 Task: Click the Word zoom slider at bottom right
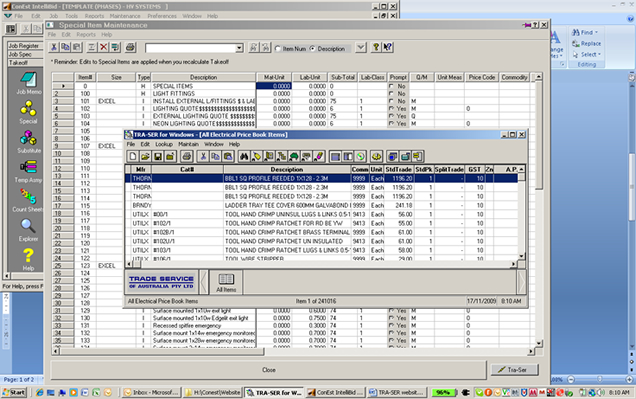coord(600,380)
